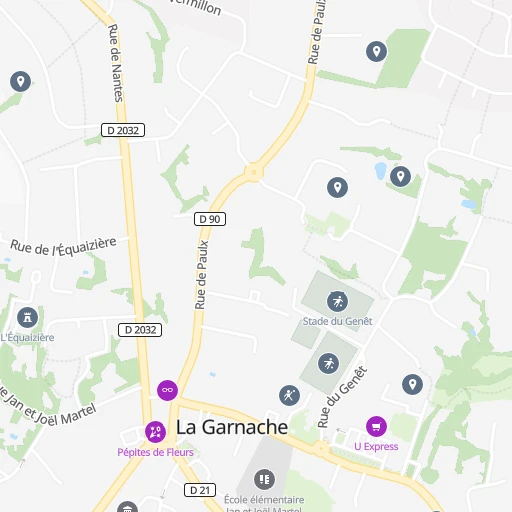Open the Stade du Genêt label
512x512 pixels.
[x=337, y=321]
